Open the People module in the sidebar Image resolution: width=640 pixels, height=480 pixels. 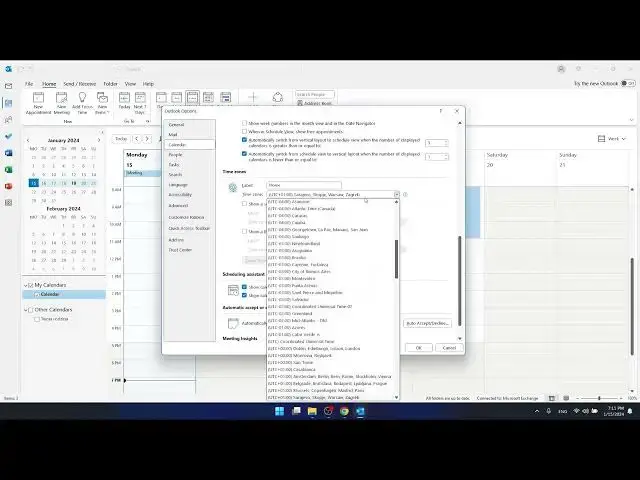(9, 120)
